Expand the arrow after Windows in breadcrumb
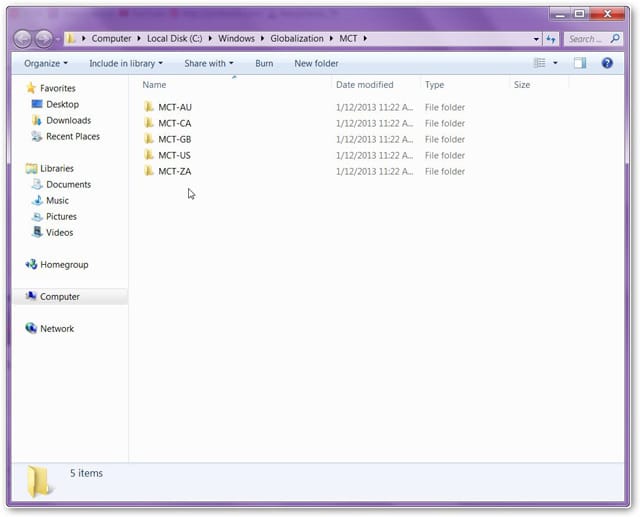 coord(262,38)
